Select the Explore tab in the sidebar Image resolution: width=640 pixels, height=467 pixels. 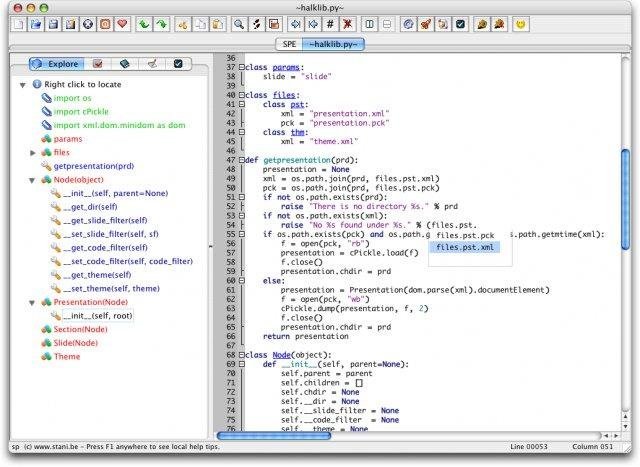tap(58, 64)
